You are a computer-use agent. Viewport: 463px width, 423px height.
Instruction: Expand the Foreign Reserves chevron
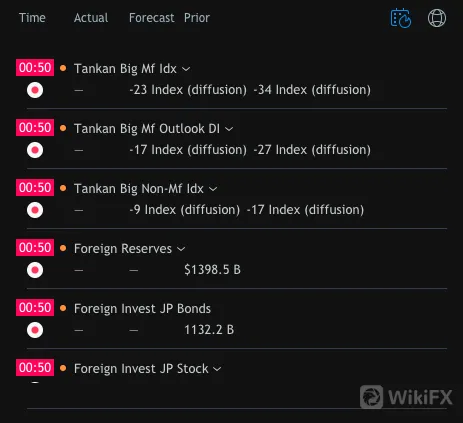pos(181,249)
